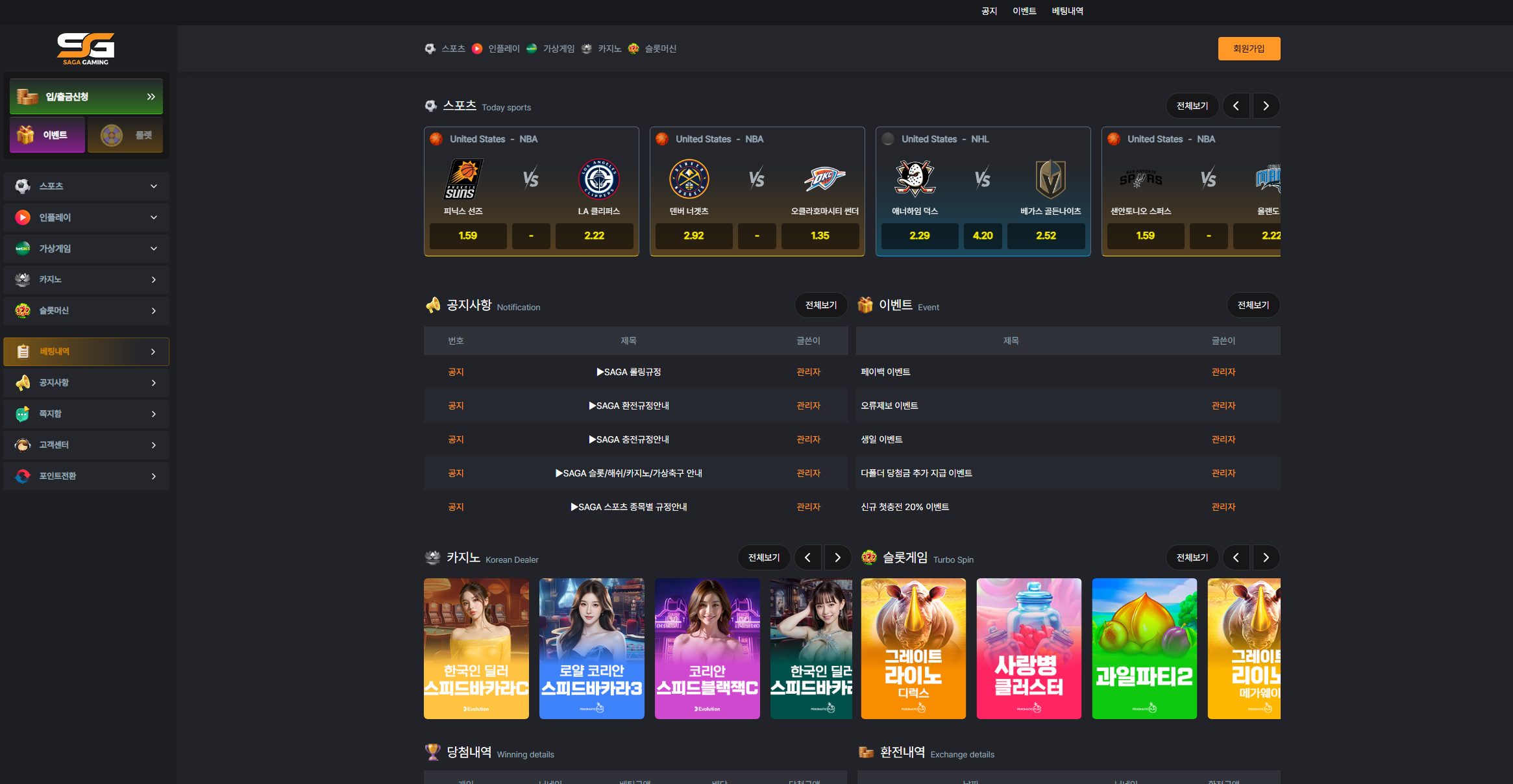Viewport: 1513px width, 784px height.
Task: Click the megaphone icon by 공지사항 in sidebar
Action: [x=23, y=383]
